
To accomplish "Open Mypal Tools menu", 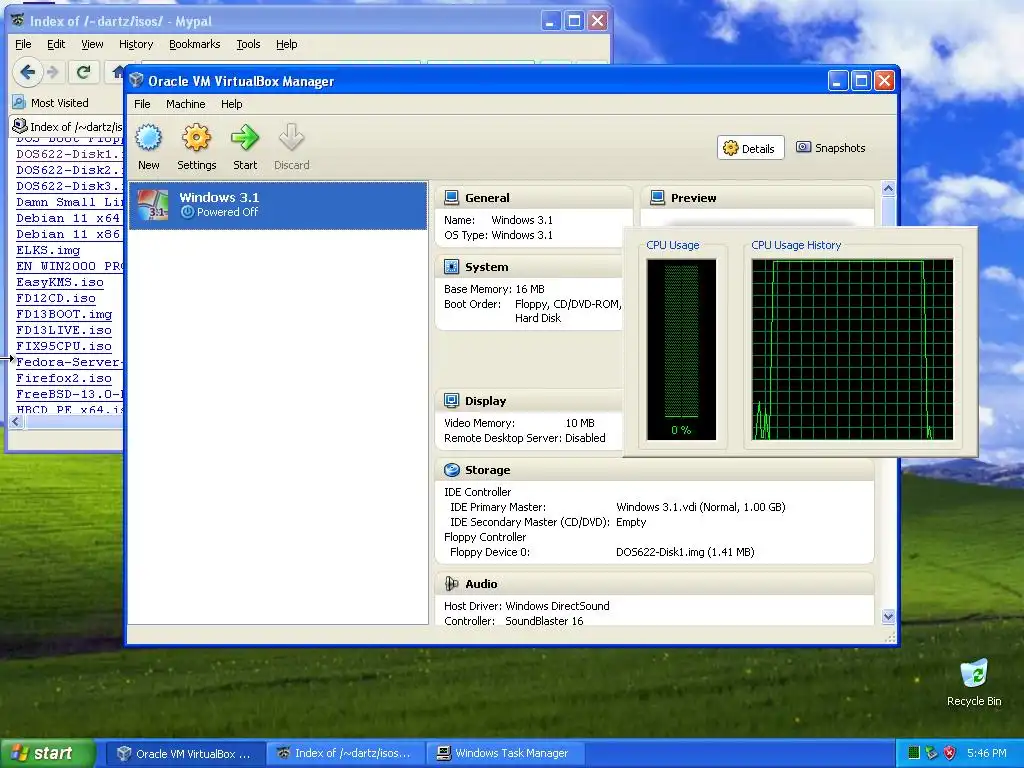I will coord(248,44).
